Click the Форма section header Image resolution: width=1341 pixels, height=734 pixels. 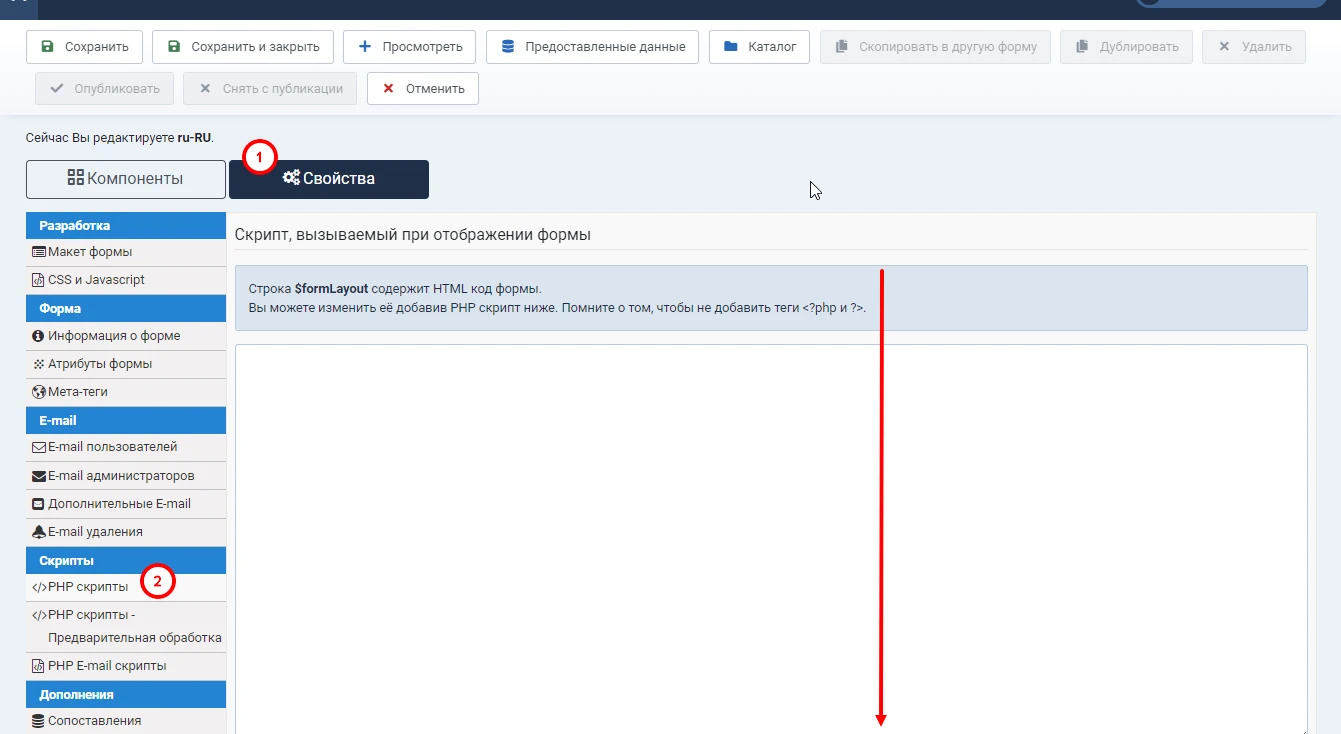pos(126,308)
